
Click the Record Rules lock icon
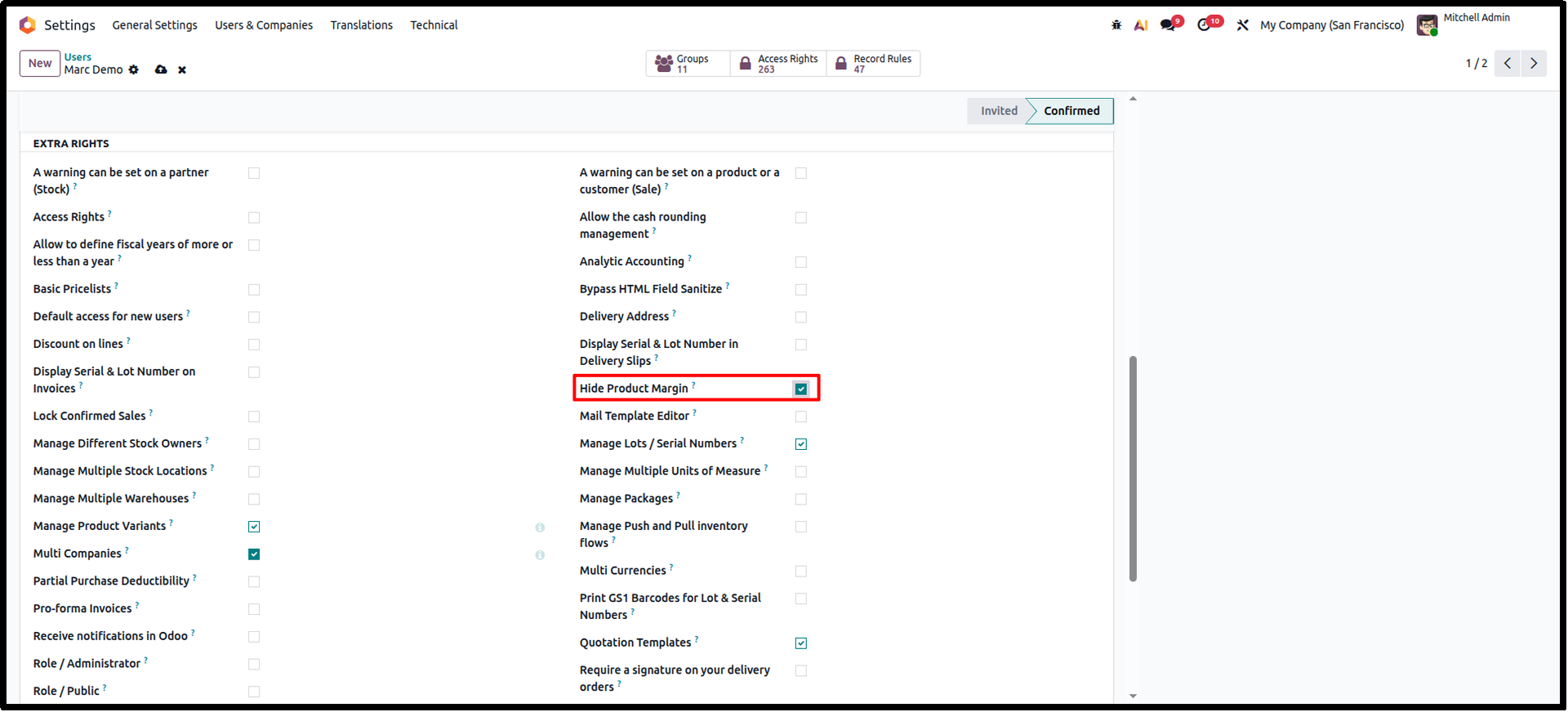pos(840,63)
